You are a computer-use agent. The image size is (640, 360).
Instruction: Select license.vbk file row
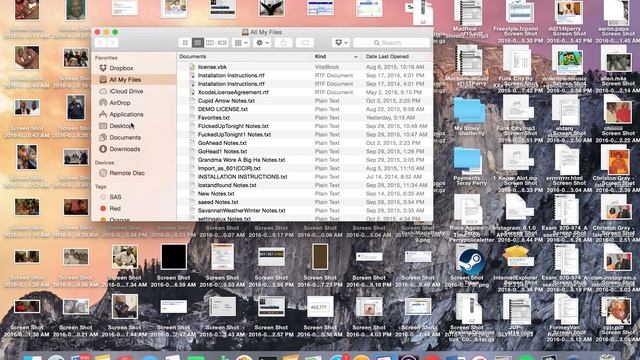[x=305, y=67]
